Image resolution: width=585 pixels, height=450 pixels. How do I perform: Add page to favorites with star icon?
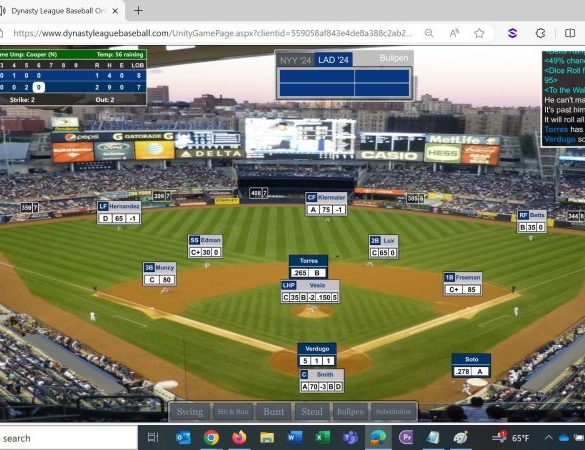point(479,33)
